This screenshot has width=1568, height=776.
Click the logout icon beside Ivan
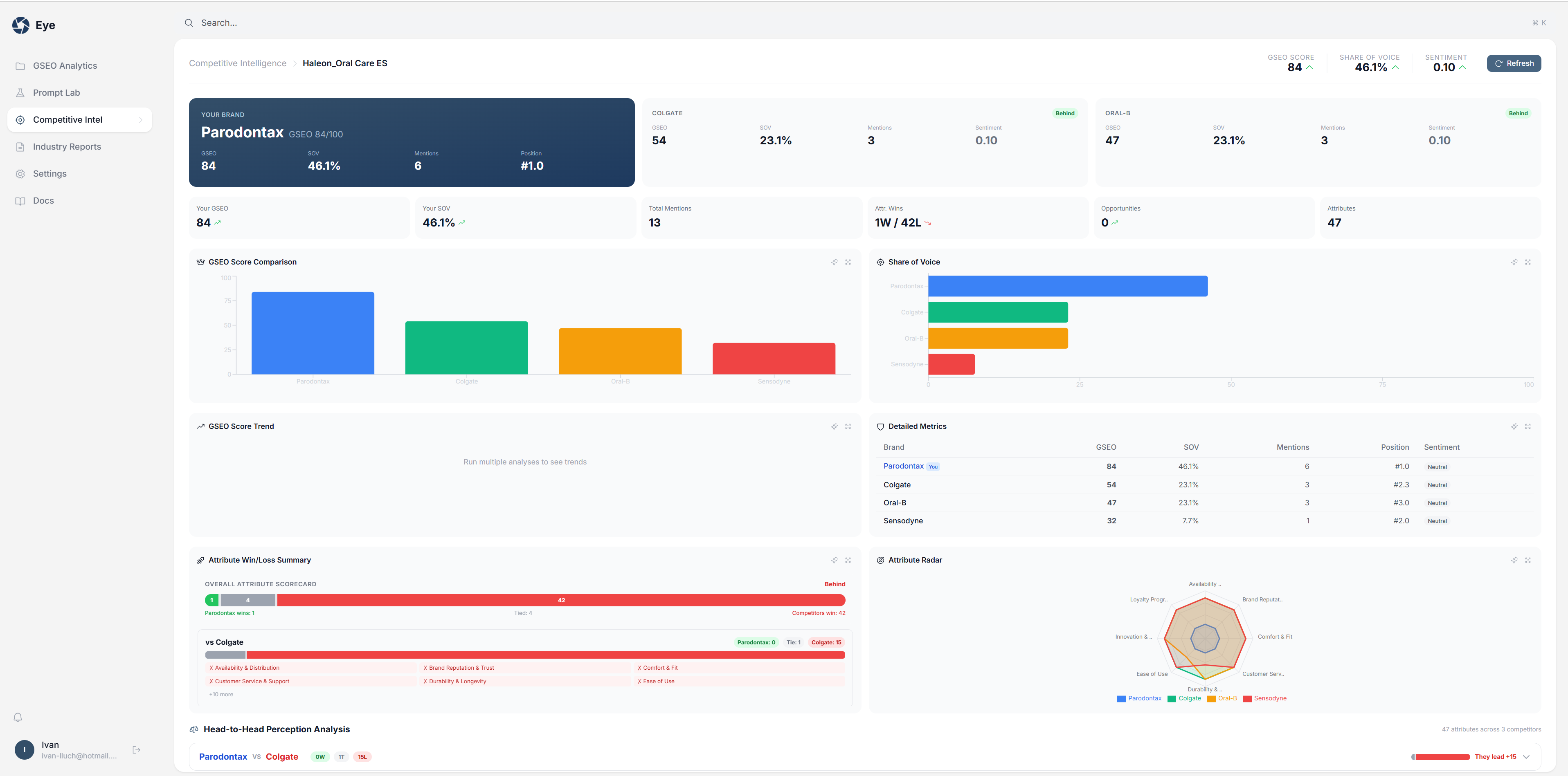[x=136, y=750]
